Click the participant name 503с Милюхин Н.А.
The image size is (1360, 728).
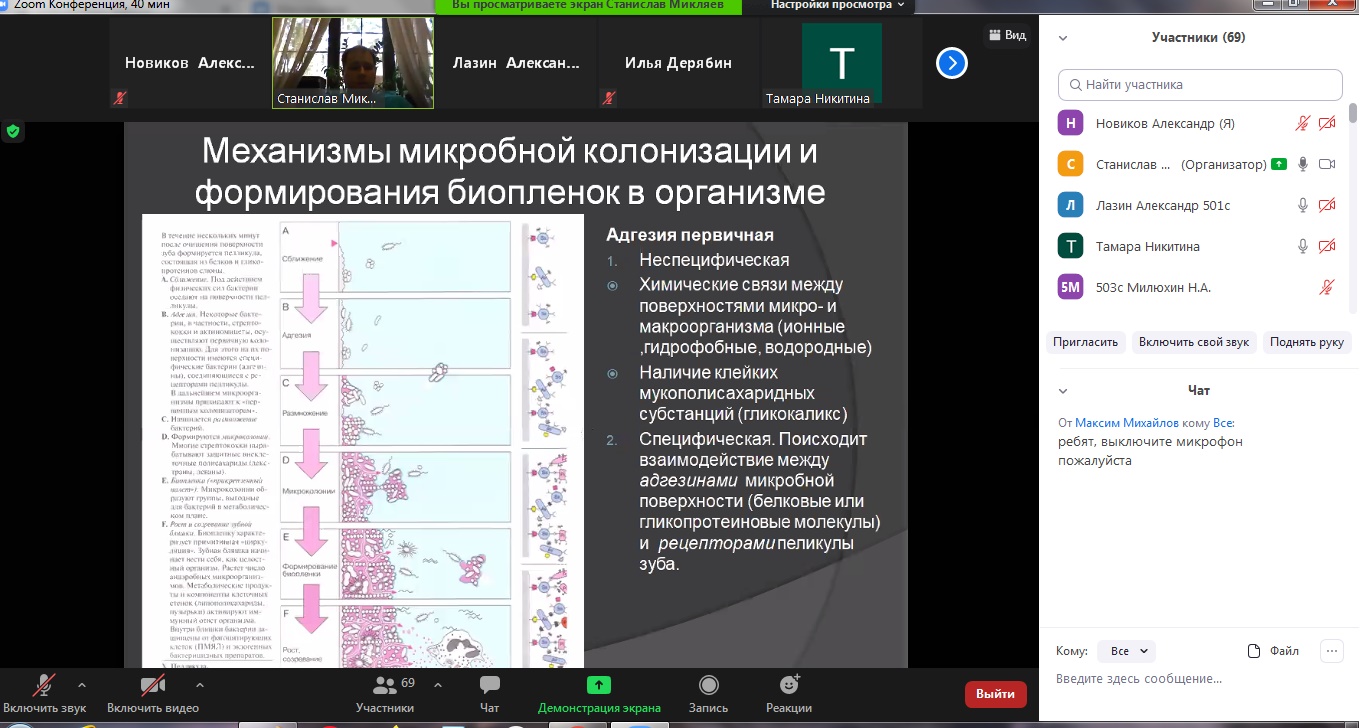[x=1153, y=287]
